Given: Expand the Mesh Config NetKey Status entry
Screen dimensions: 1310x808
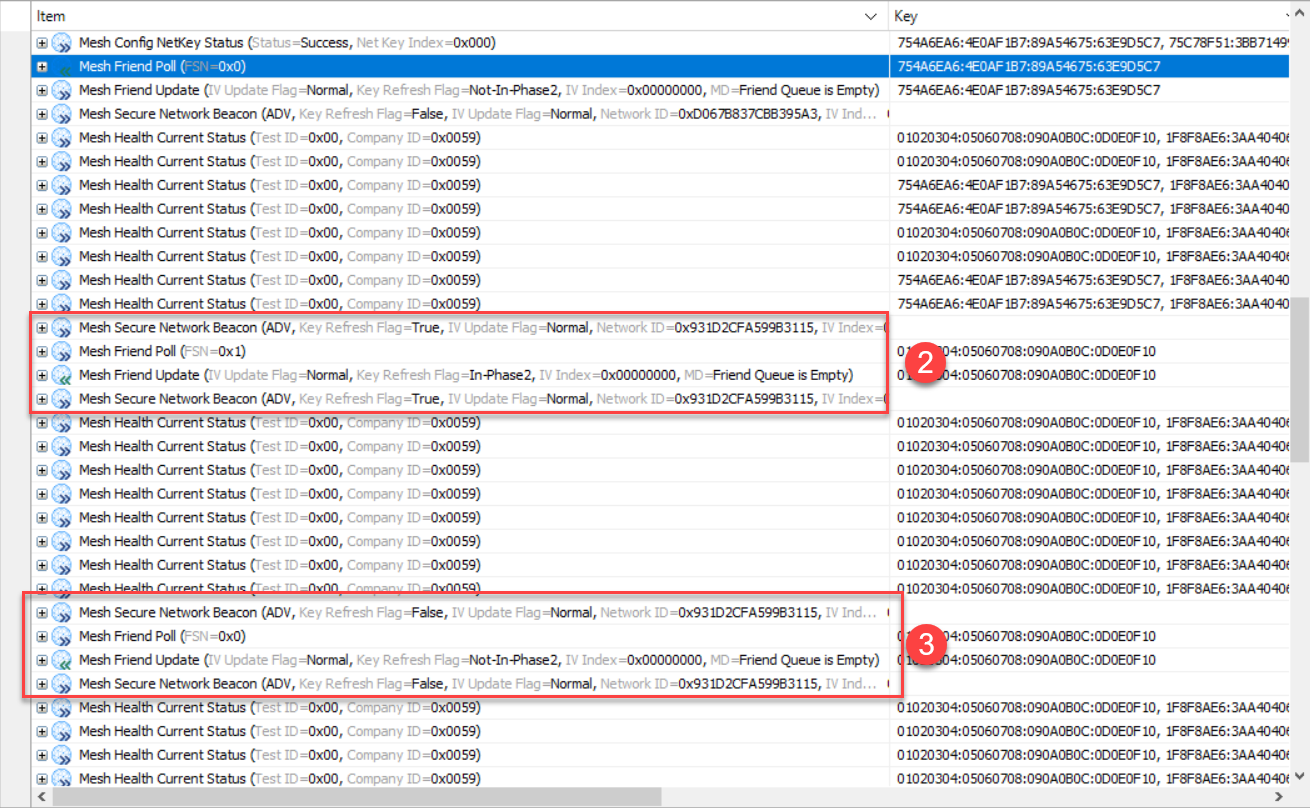Looking at the screenshot, I should click(42, 43).
